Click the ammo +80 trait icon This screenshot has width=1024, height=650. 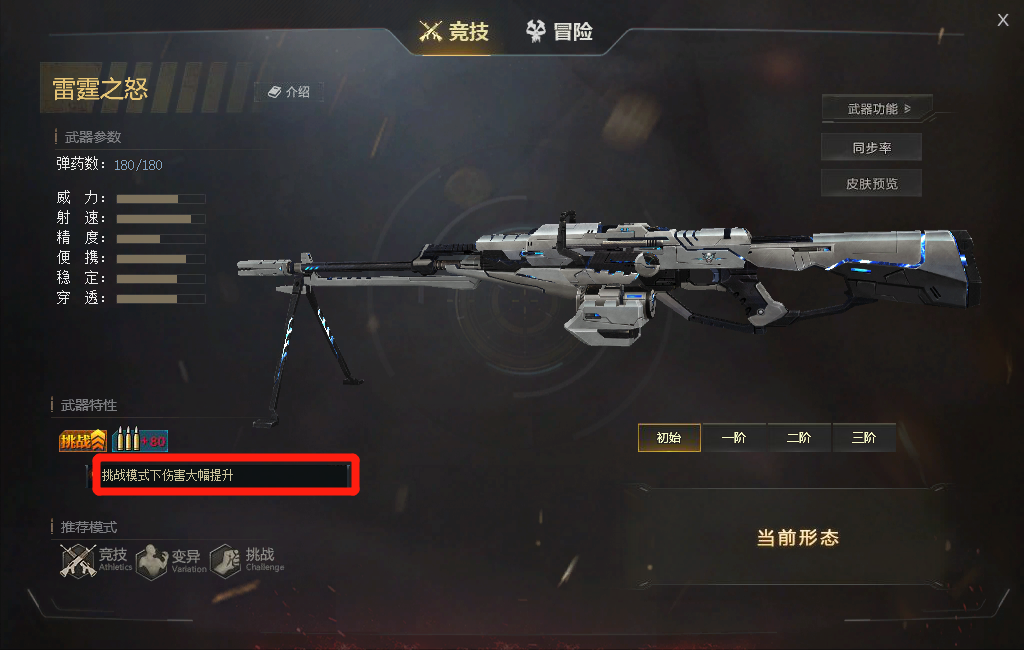(140, 440)
